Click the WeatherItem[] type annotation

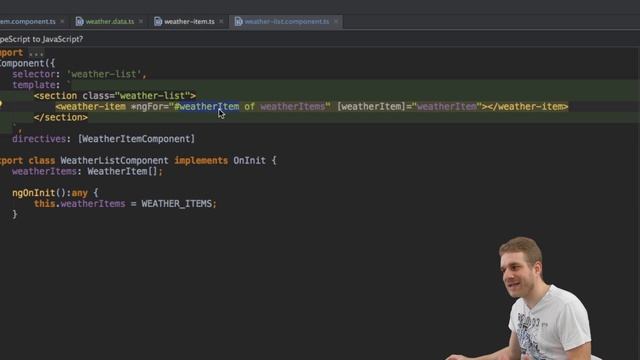tap(122, 171)
